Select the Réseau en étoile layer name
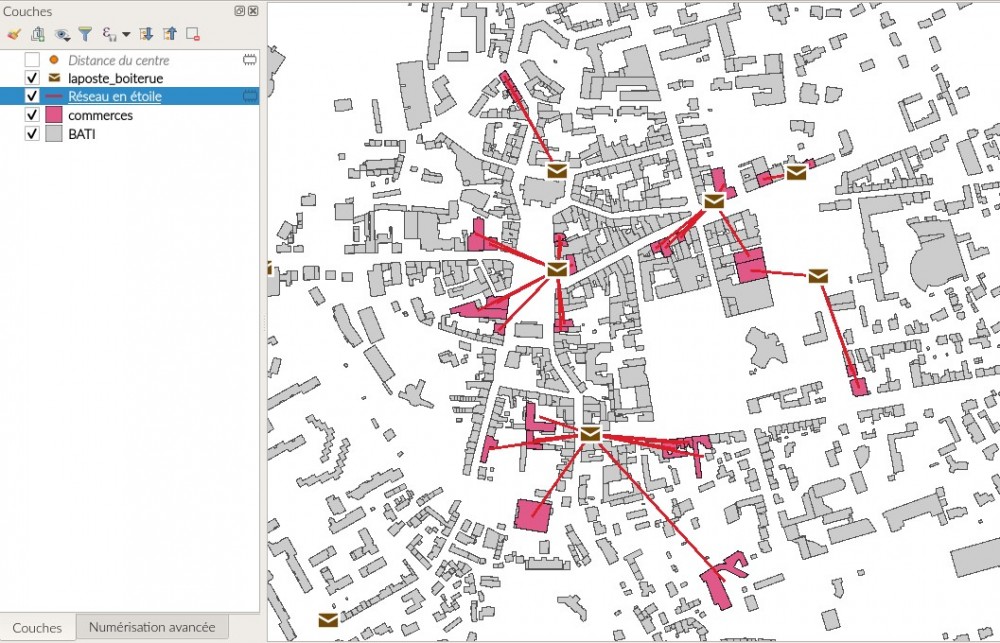 click(114, 97)
